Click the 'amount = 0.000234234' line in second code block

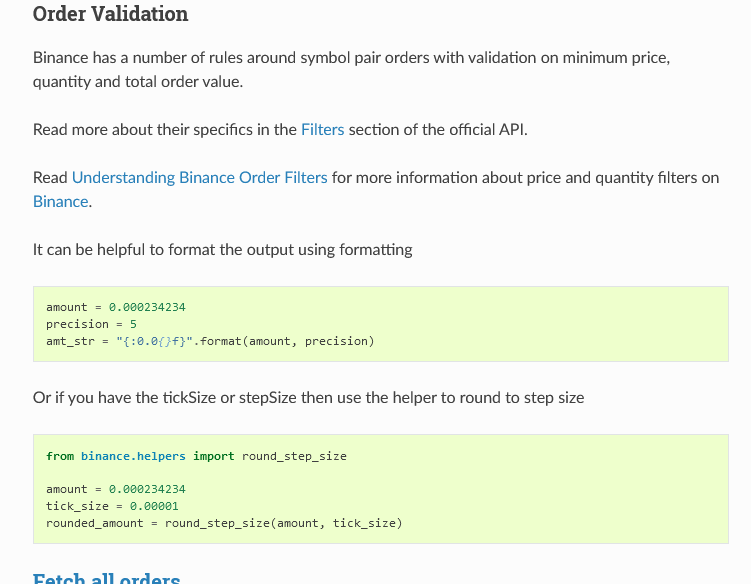pos(115,489)
